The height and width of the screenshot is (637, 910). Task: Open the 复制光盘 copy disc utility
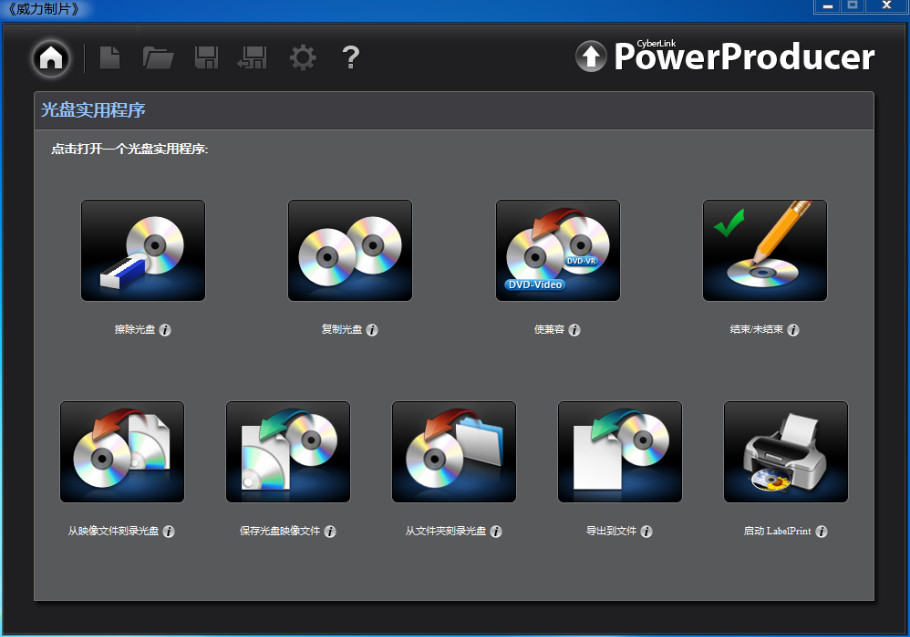click(350, 251)
